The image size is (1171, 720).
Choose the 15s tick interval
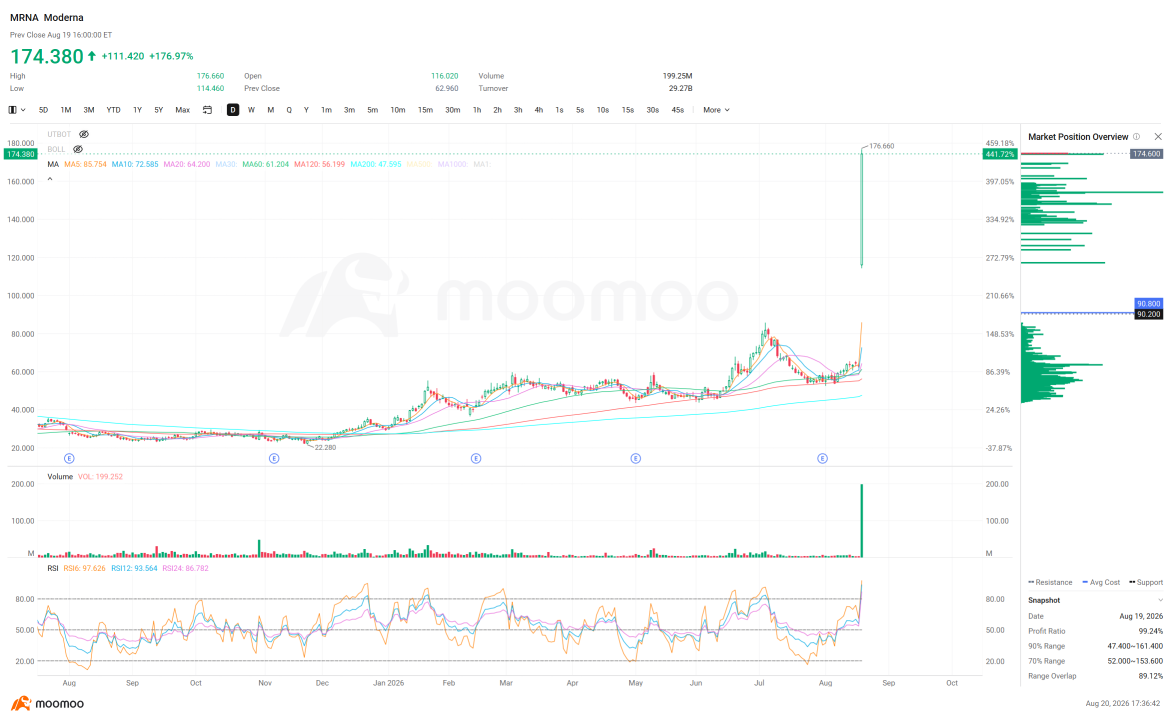point(627,110)
